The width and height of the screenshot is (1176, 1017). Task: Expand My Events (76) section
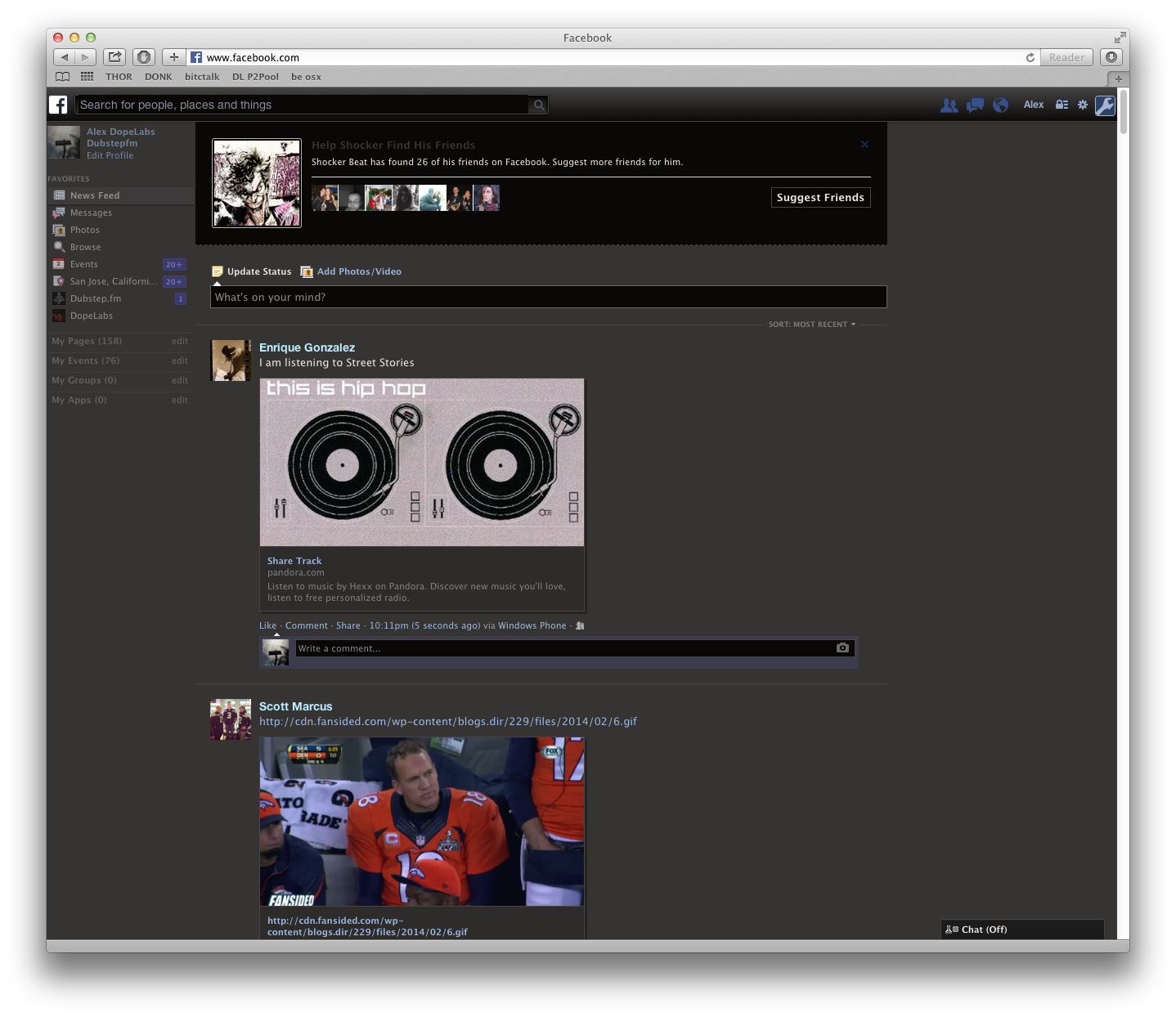click(x=85, y=361)
